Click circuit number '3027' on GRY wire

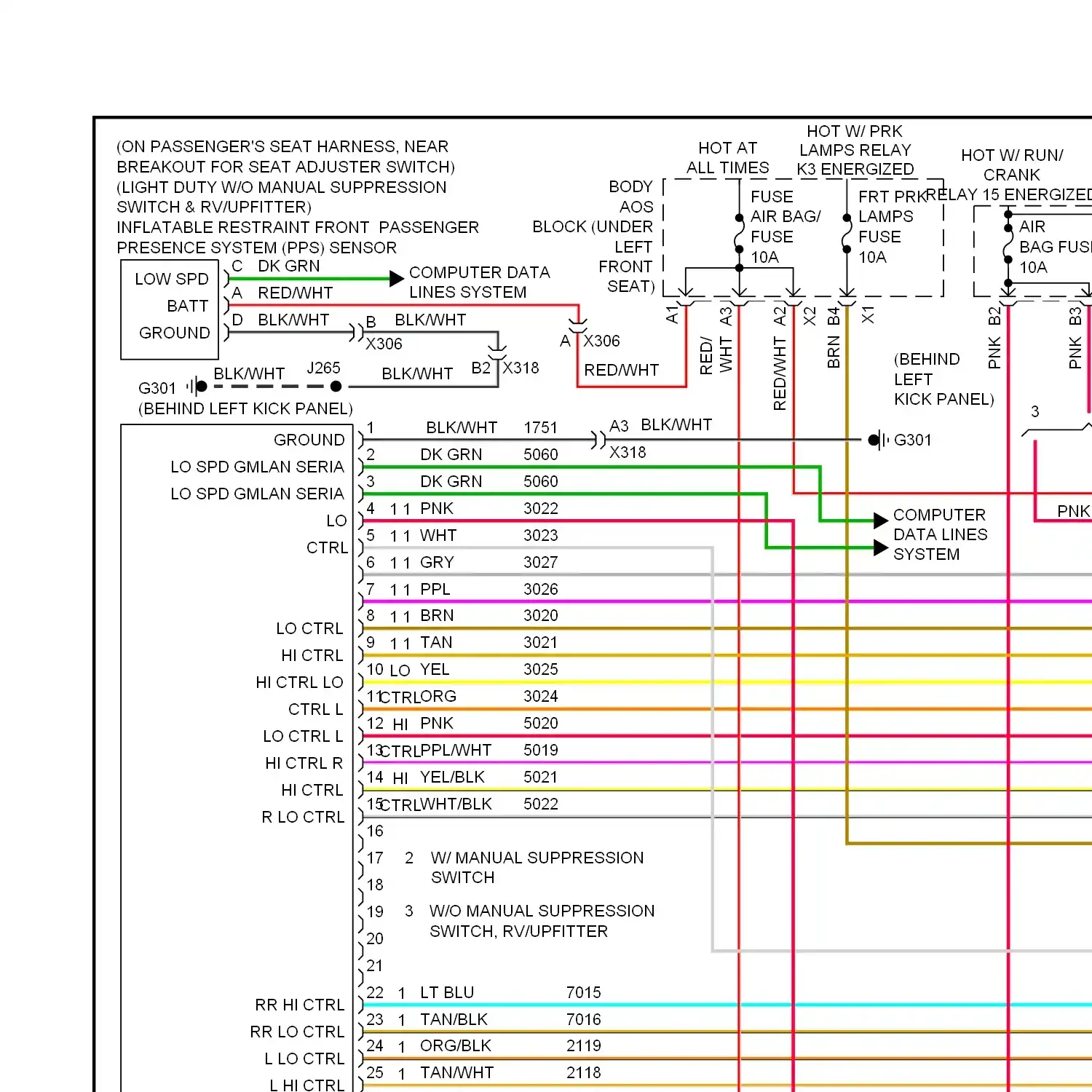tap(541, 562)
